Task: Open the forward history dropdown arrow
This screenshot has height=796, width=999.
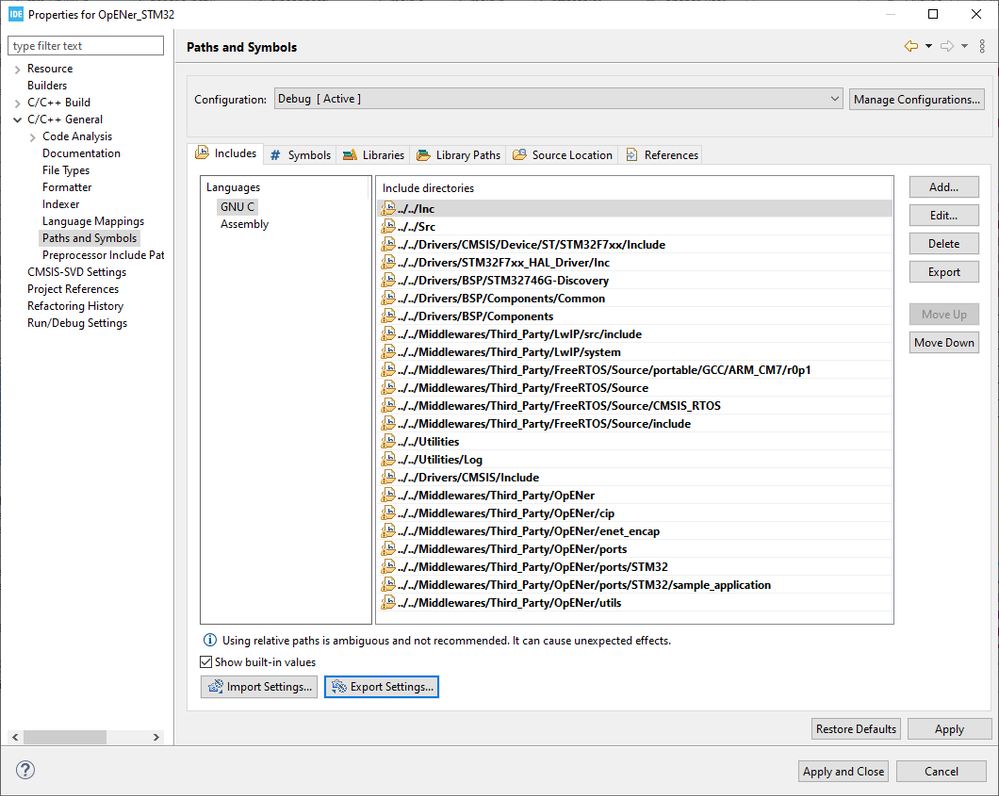Action: 965,46
